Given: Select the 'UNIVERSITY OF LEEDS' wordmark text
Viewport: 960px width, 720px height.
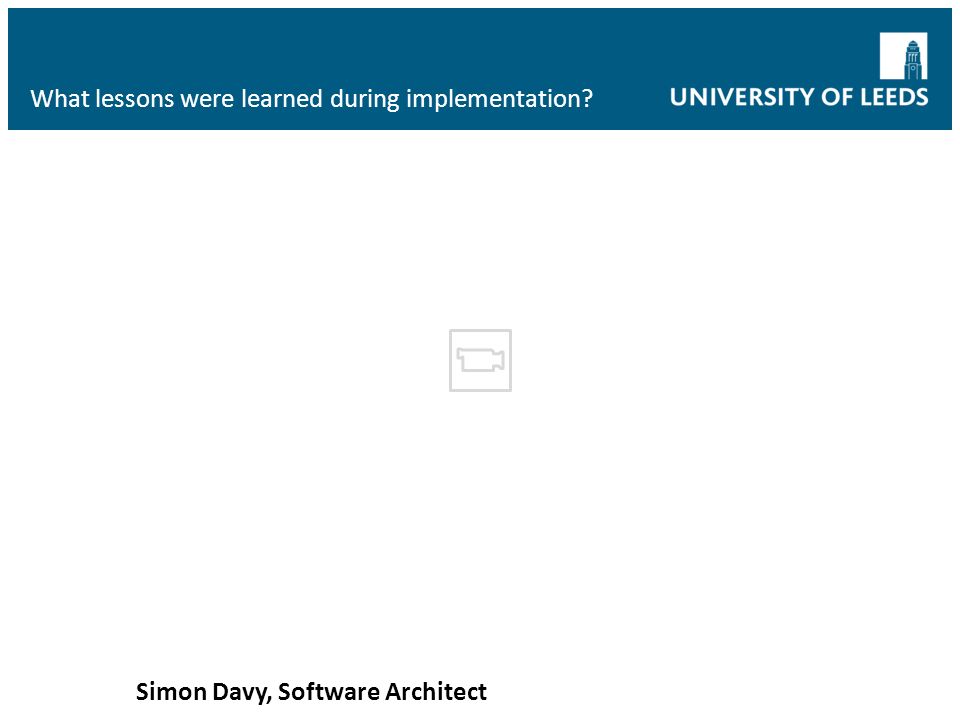Looking at the screenshot, I should pyautogui.click(x=799, y=97).
